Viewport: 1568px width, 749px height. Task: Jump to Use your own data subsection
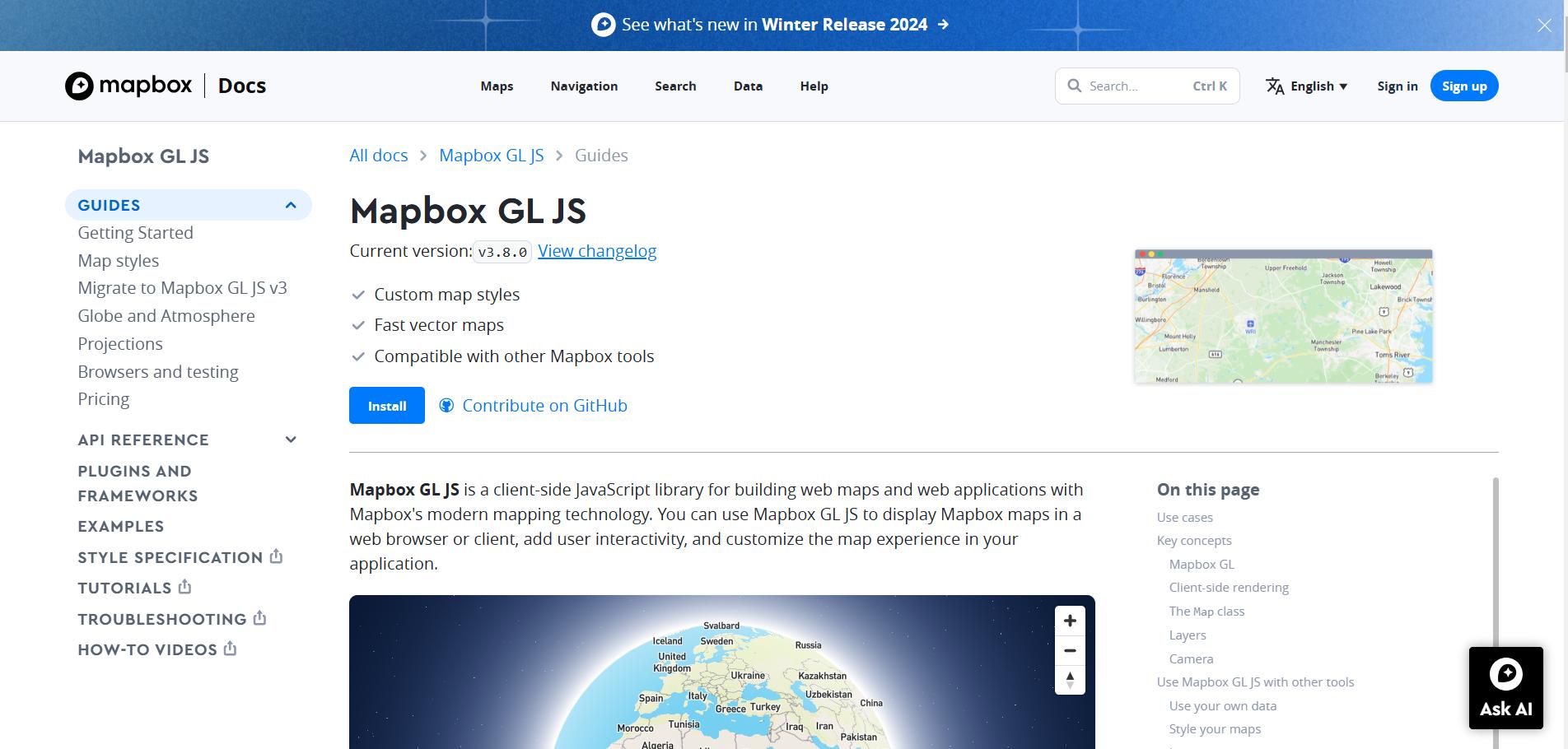pos(1223,705)
